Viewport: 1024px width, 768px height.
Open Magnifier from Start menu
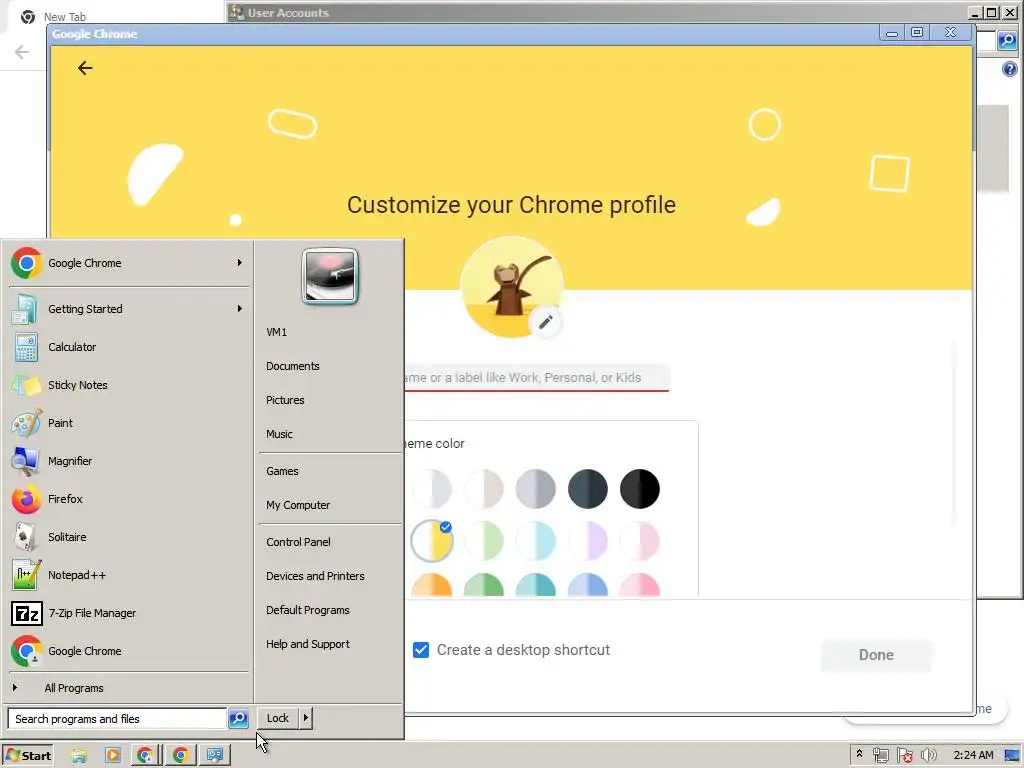click(129, 461)
